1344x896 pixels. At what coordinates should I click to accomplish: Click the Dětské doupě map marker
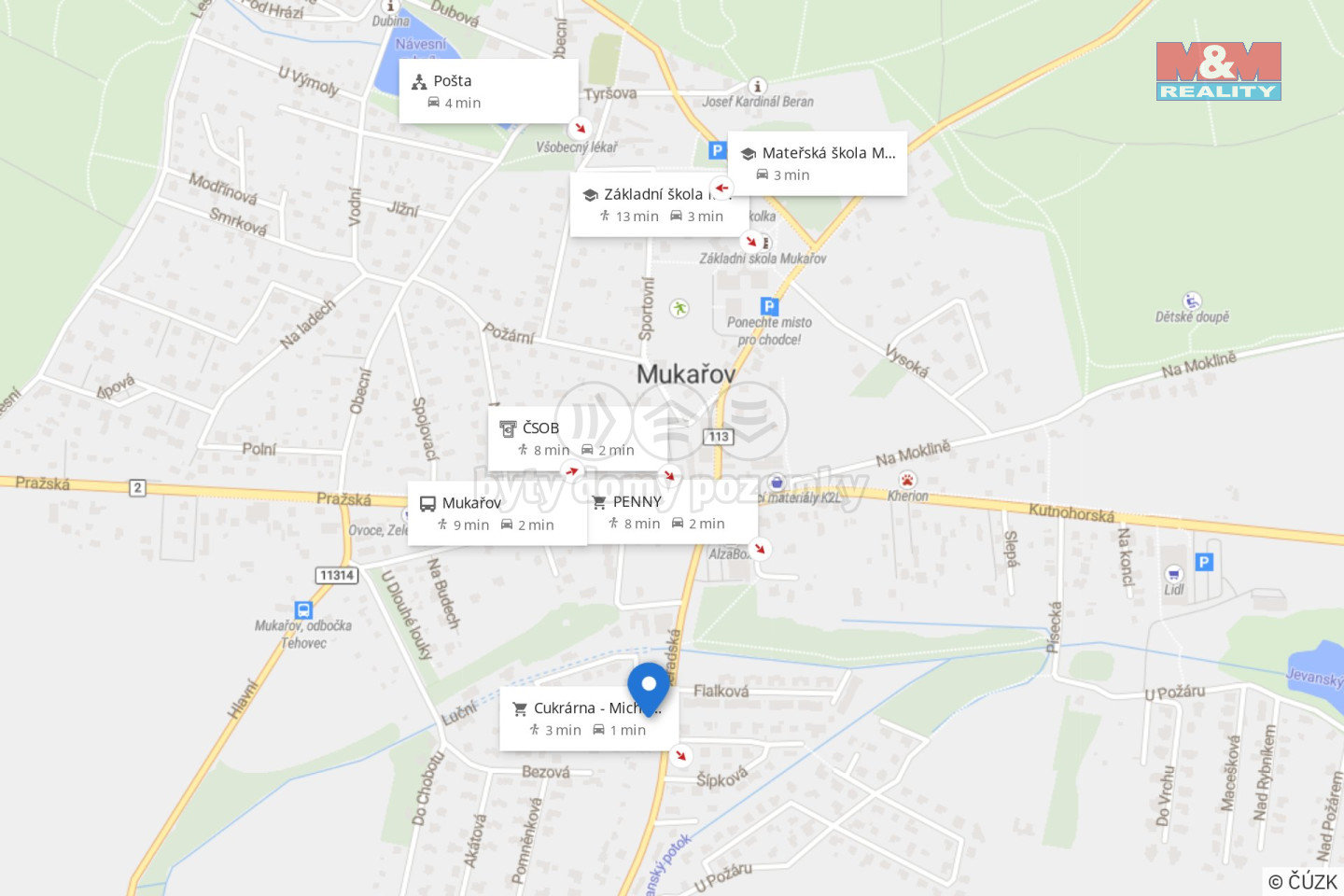1191,301
